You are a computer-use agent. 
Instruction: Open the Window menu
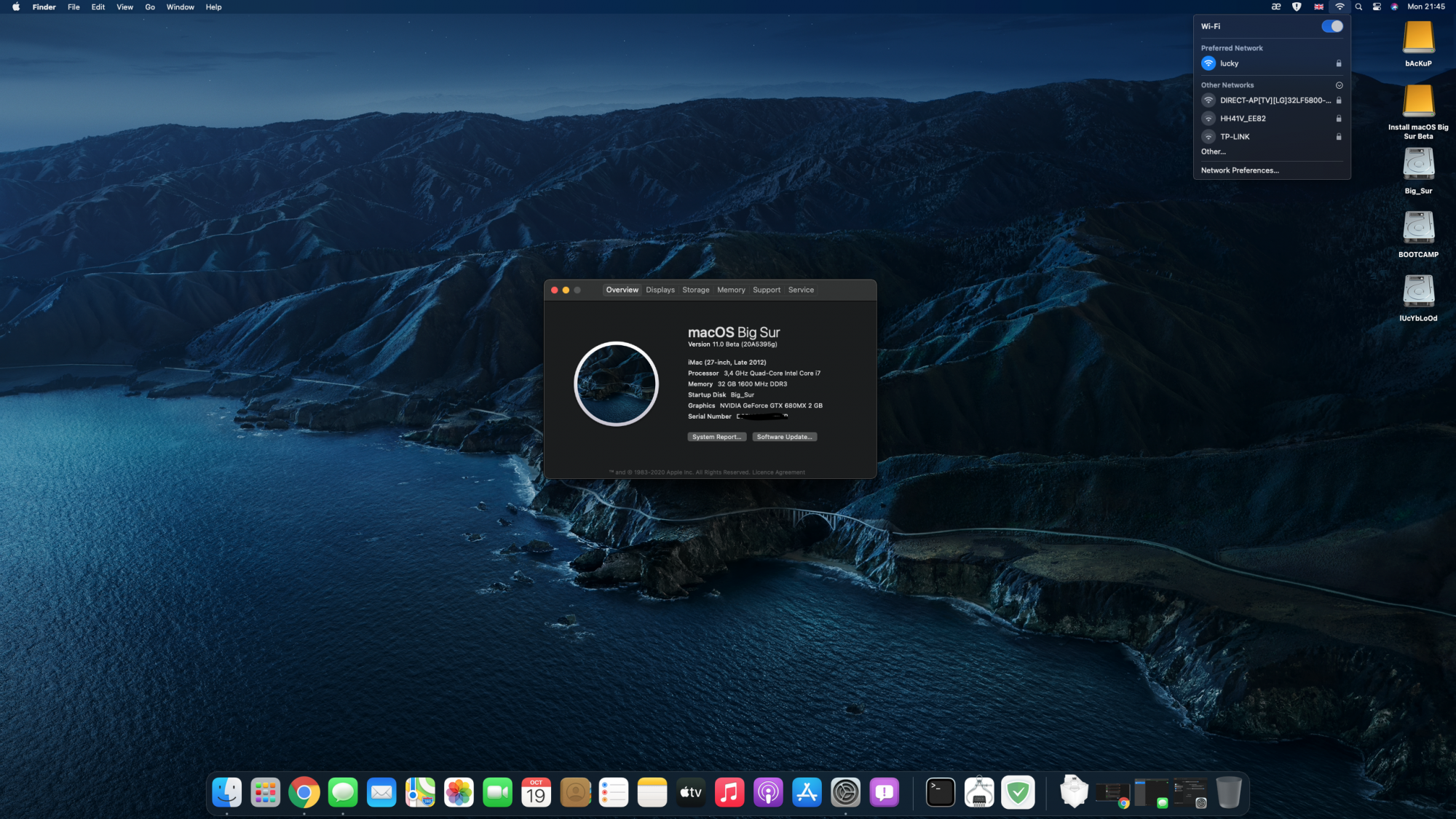coord(180,7)
